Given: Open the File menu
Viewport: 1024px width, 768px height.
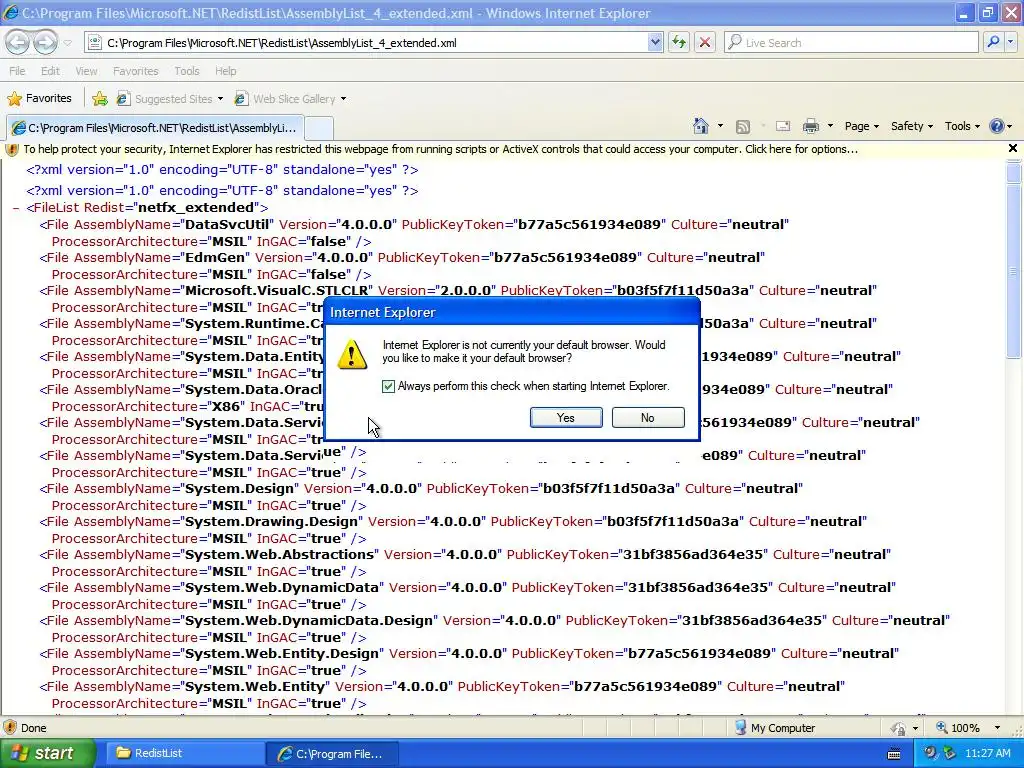Looking at the screenshot, I should pyautogui.click(x=17, y=71).
